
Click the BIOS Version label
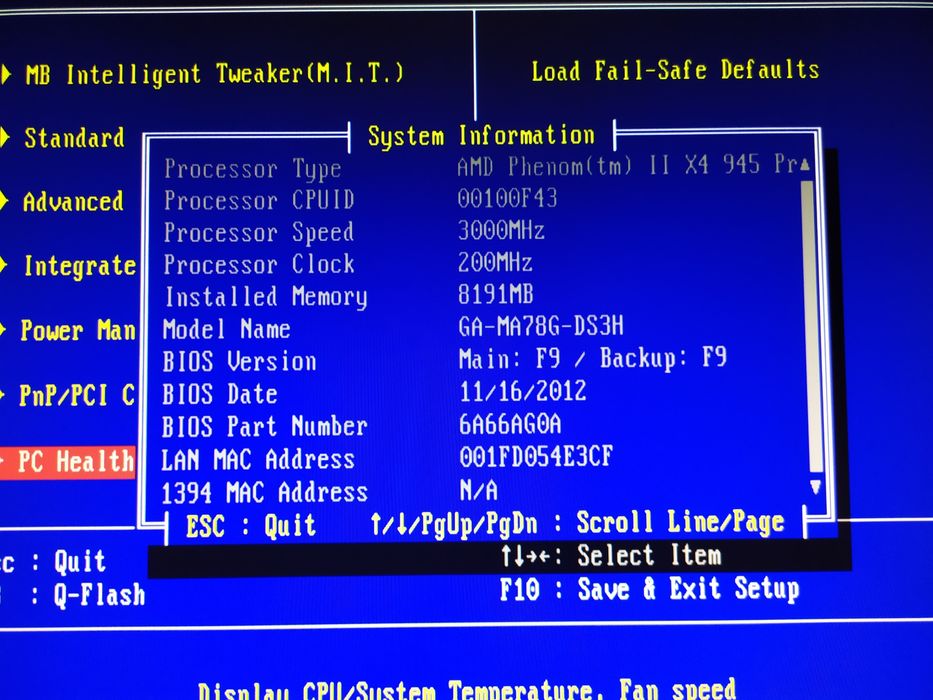pos(239,361)
